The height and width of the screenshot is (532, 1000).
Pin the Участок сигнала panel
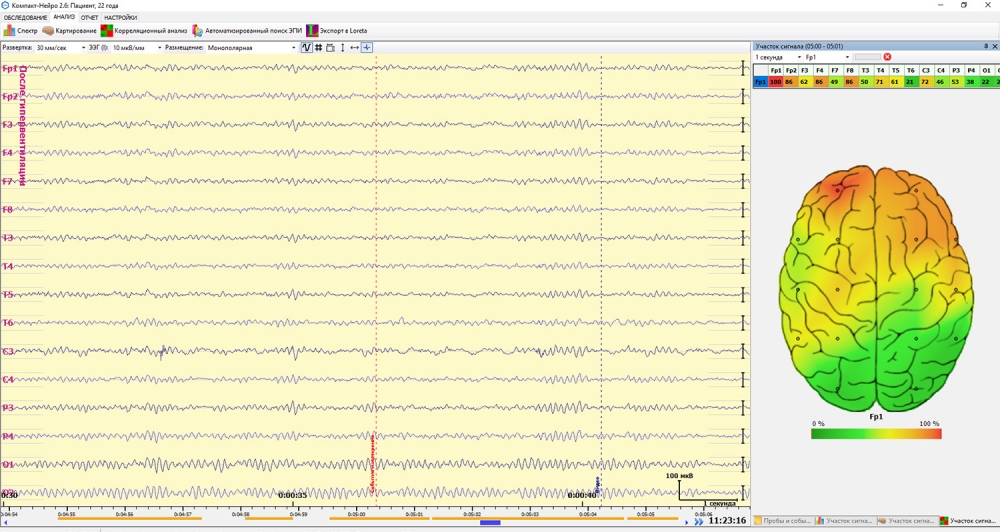[x=986, y=46]
